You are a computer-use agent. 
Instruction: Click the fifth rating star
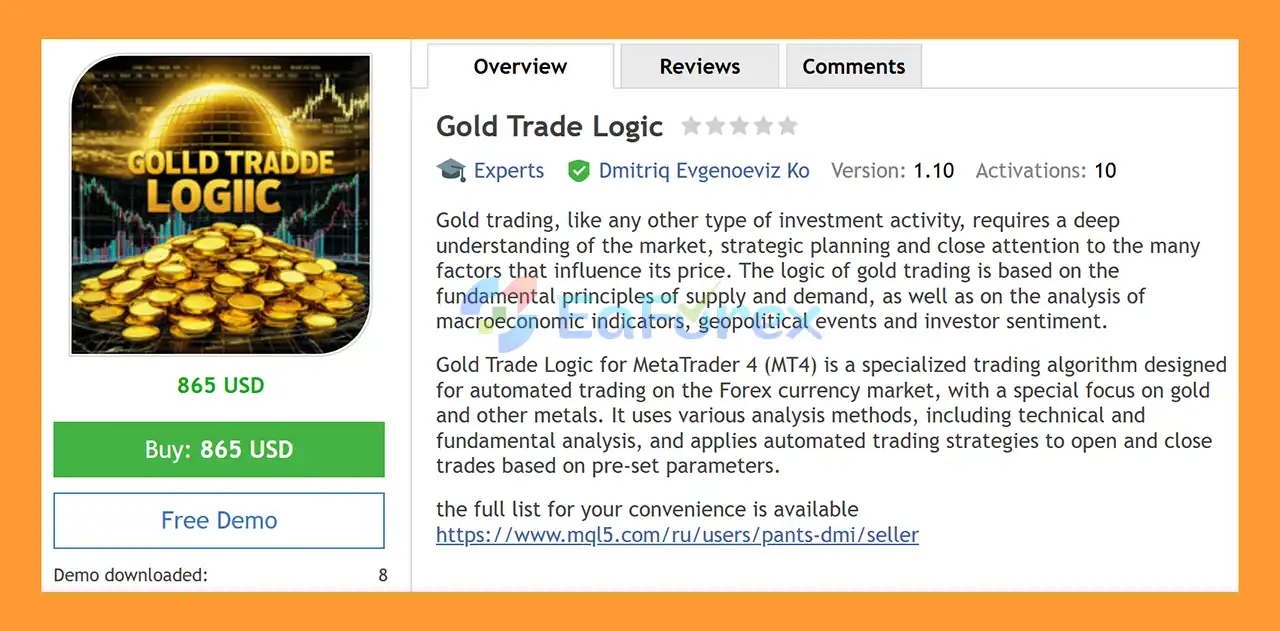pyautogui.click(x=787, y=126)
